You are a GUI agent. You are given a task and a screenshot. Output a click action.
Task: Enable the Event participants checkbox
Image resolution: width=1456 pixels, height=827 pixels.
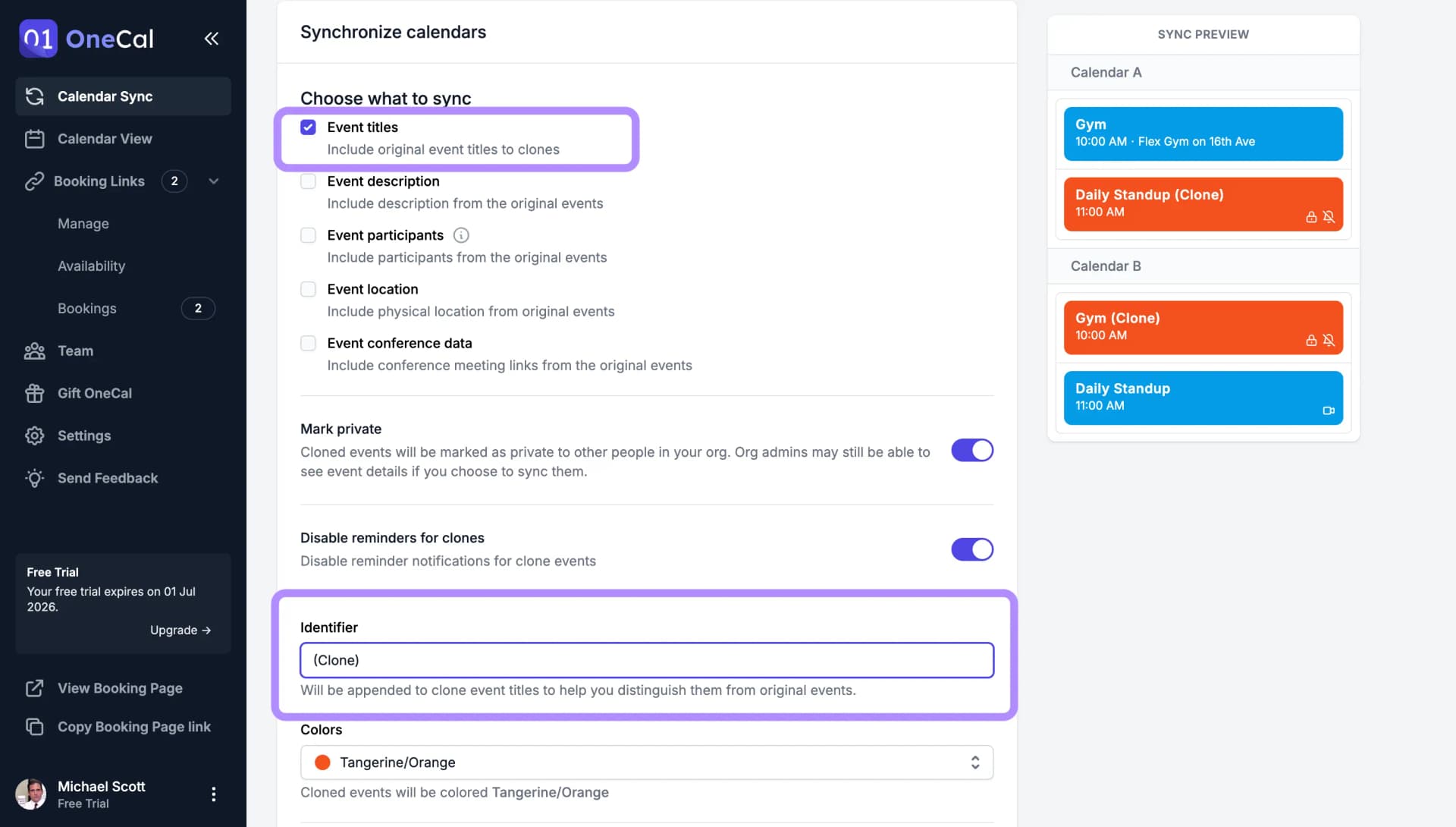[x=308, y=237]
